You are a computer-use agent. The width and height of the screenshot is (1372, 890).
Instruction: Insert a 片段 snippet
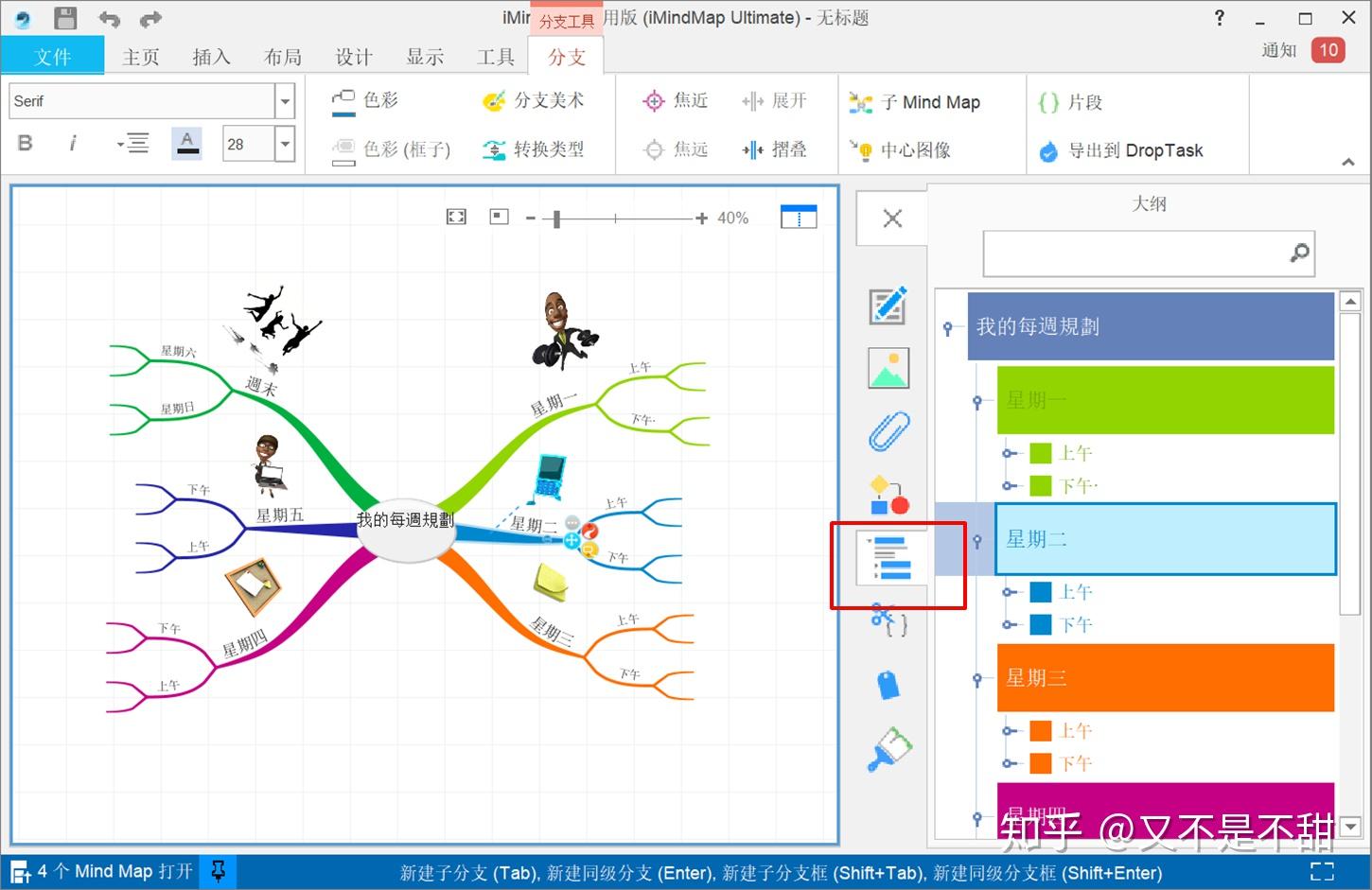[x=1070, y=102]
